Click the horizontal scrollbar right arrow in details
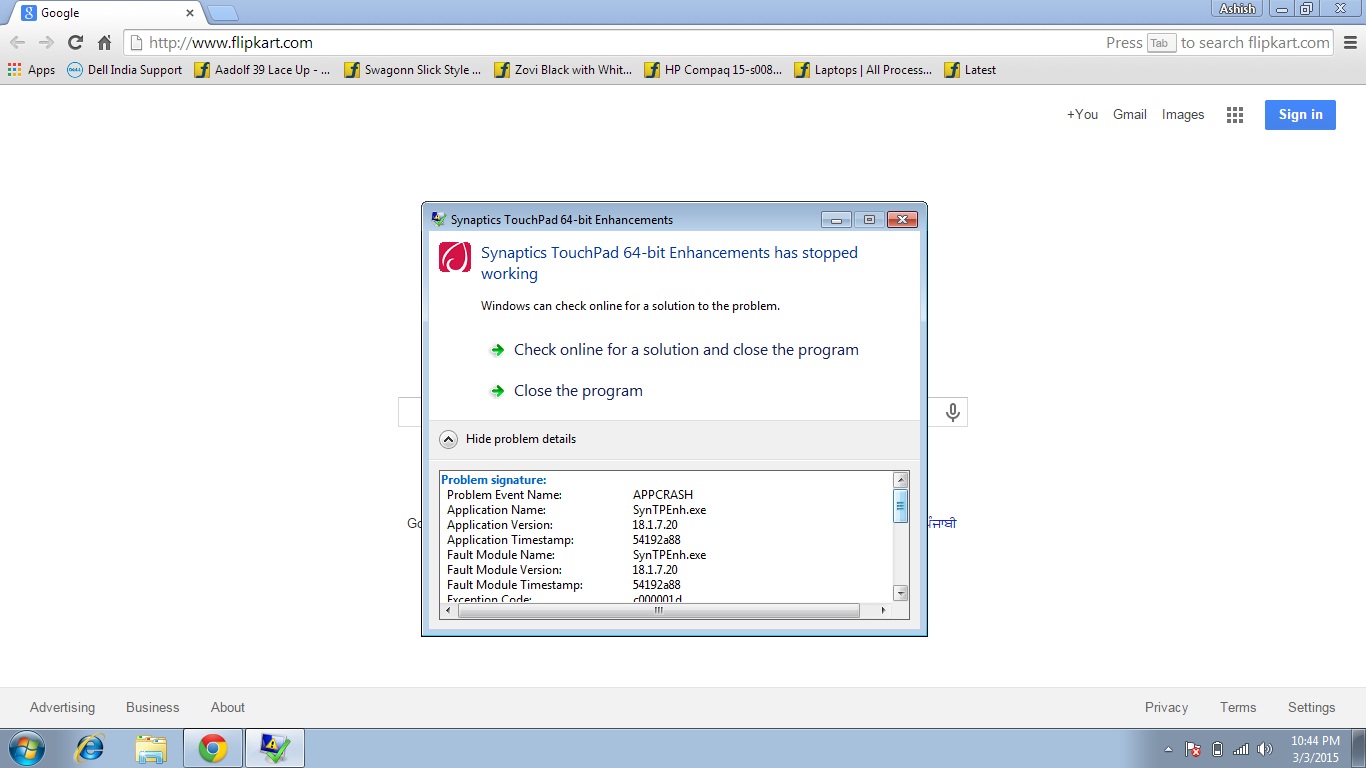1366x768 pixels. point(883,610)
